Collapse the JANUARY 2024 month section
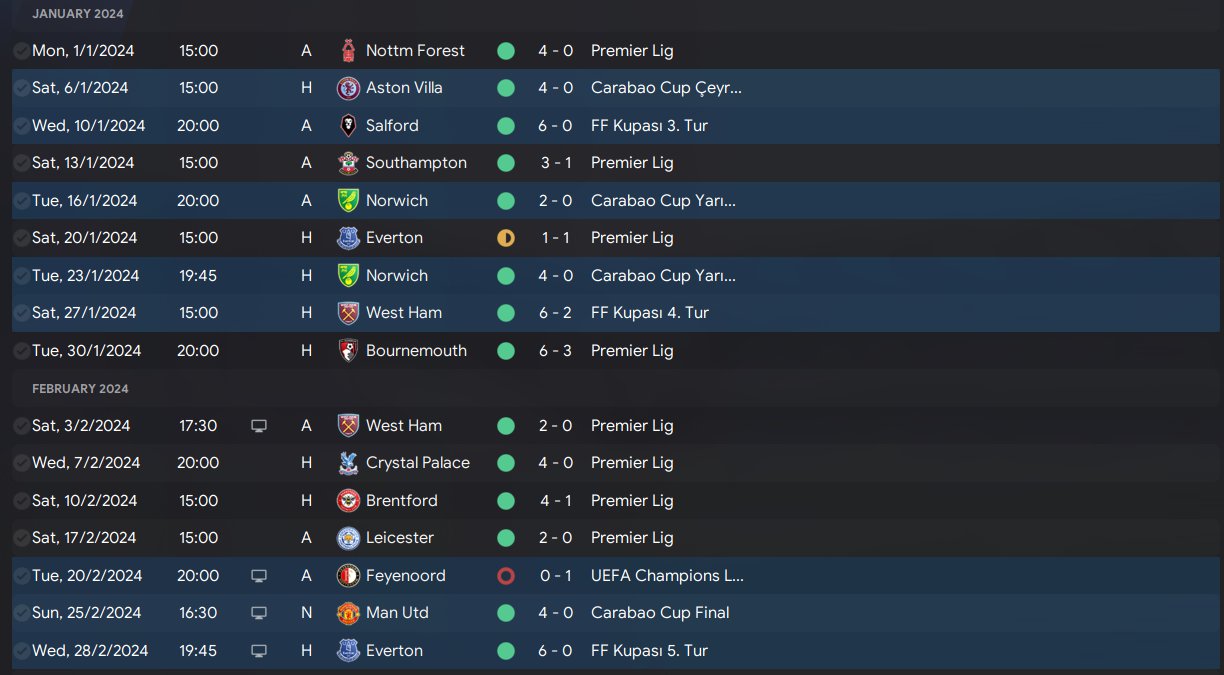Screen dimensions: 1224x675 80,14
